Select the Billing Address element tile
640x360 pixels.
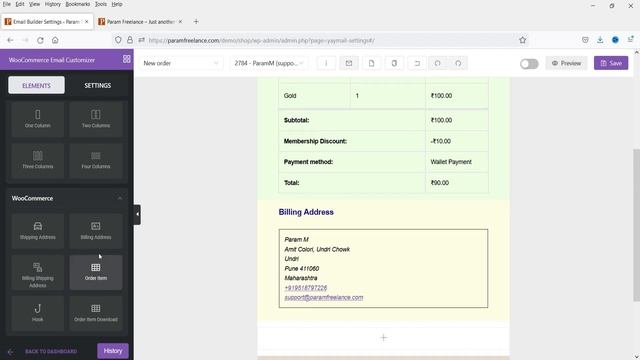point(96,231)
